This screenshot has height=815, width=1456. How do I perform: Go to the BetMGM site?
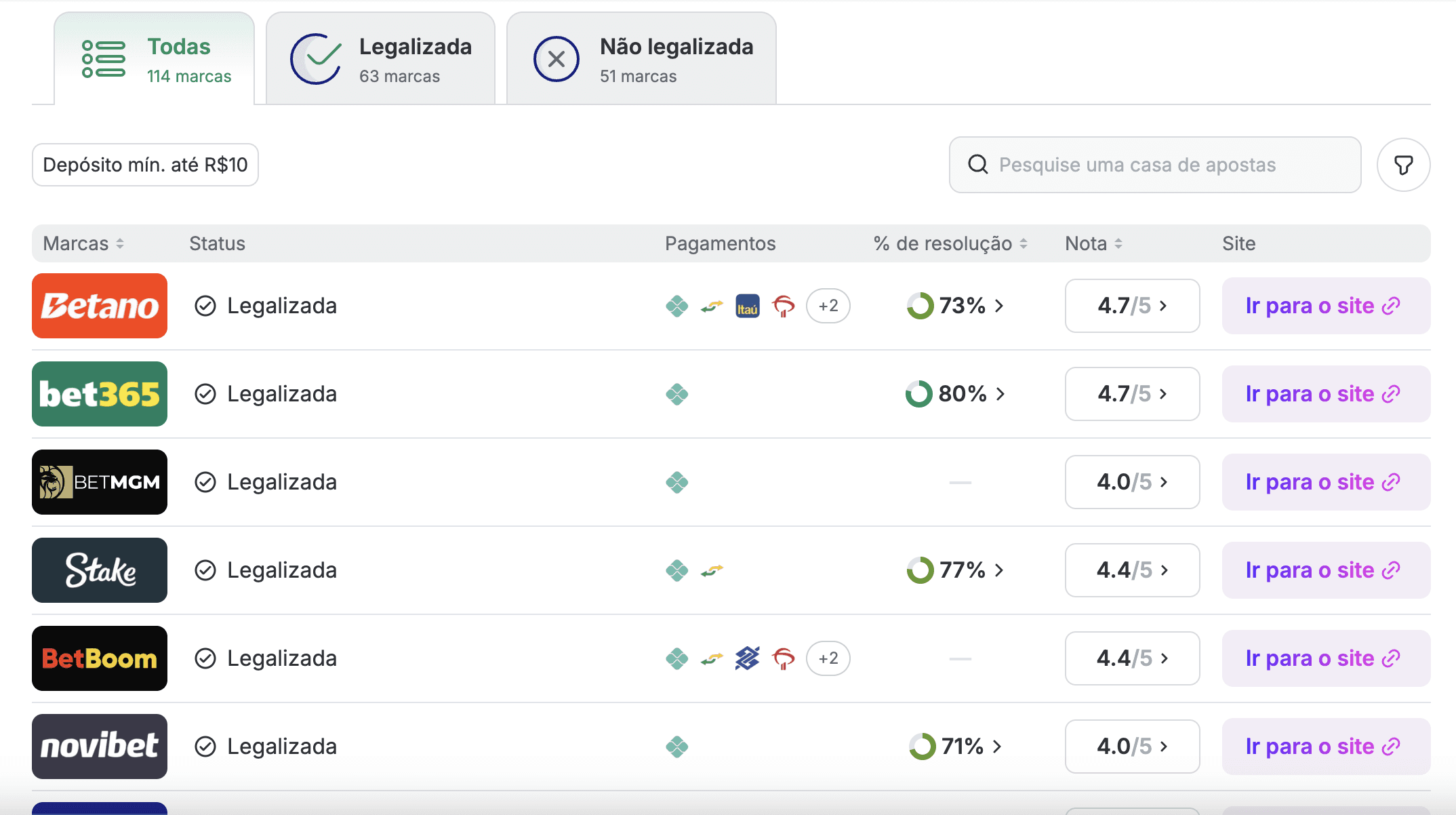pos(1326,482)
